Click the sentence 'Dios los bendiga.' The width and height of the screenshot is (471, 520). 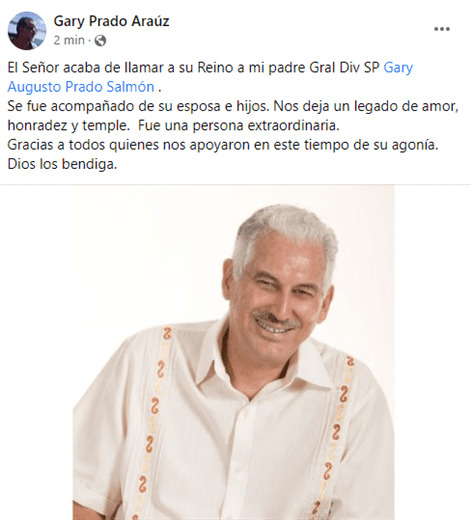(x=62, y=164)
